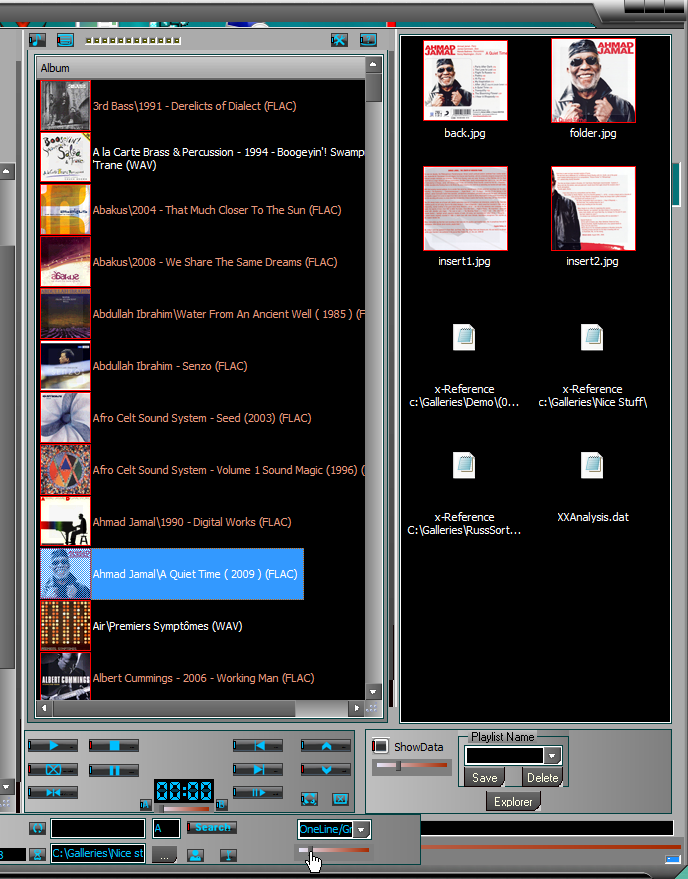Click the album list scroll-right arrow
Image resolution: width=688 pixels, height=879 pixels.
[x=355, y=708]
